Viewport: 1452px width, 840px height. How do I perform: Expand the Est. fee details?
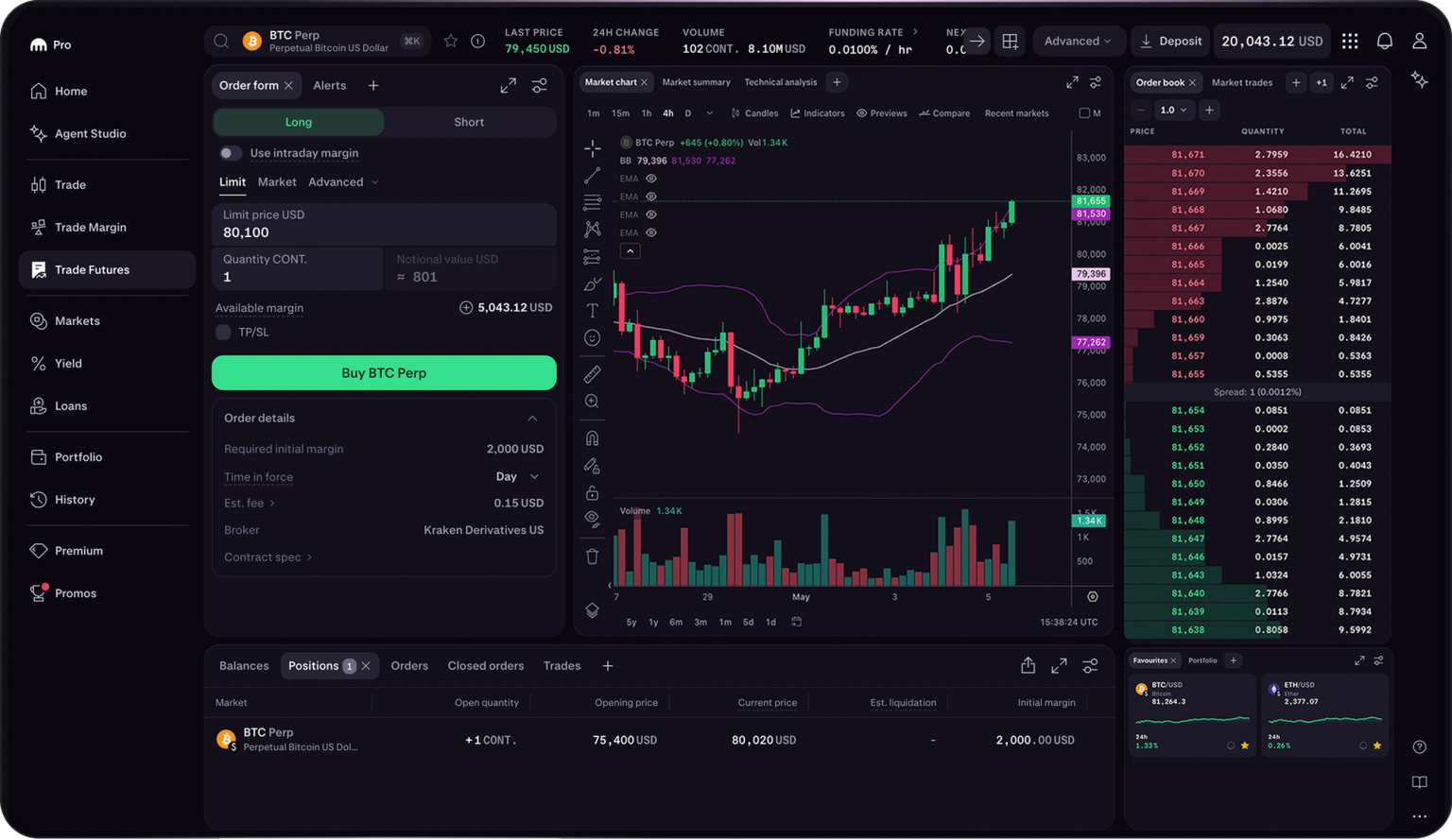click(250, 504)
